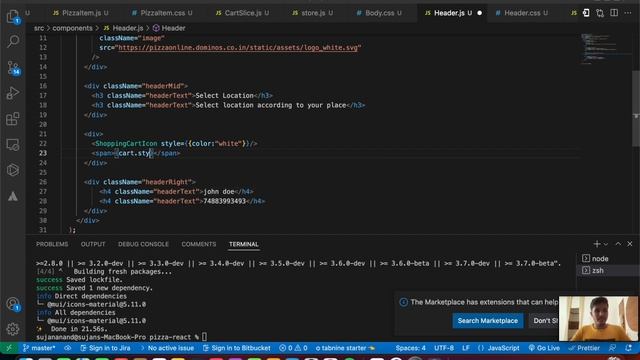
Task: Click the compare changes icon in editor toolbar
Action: 600,13
